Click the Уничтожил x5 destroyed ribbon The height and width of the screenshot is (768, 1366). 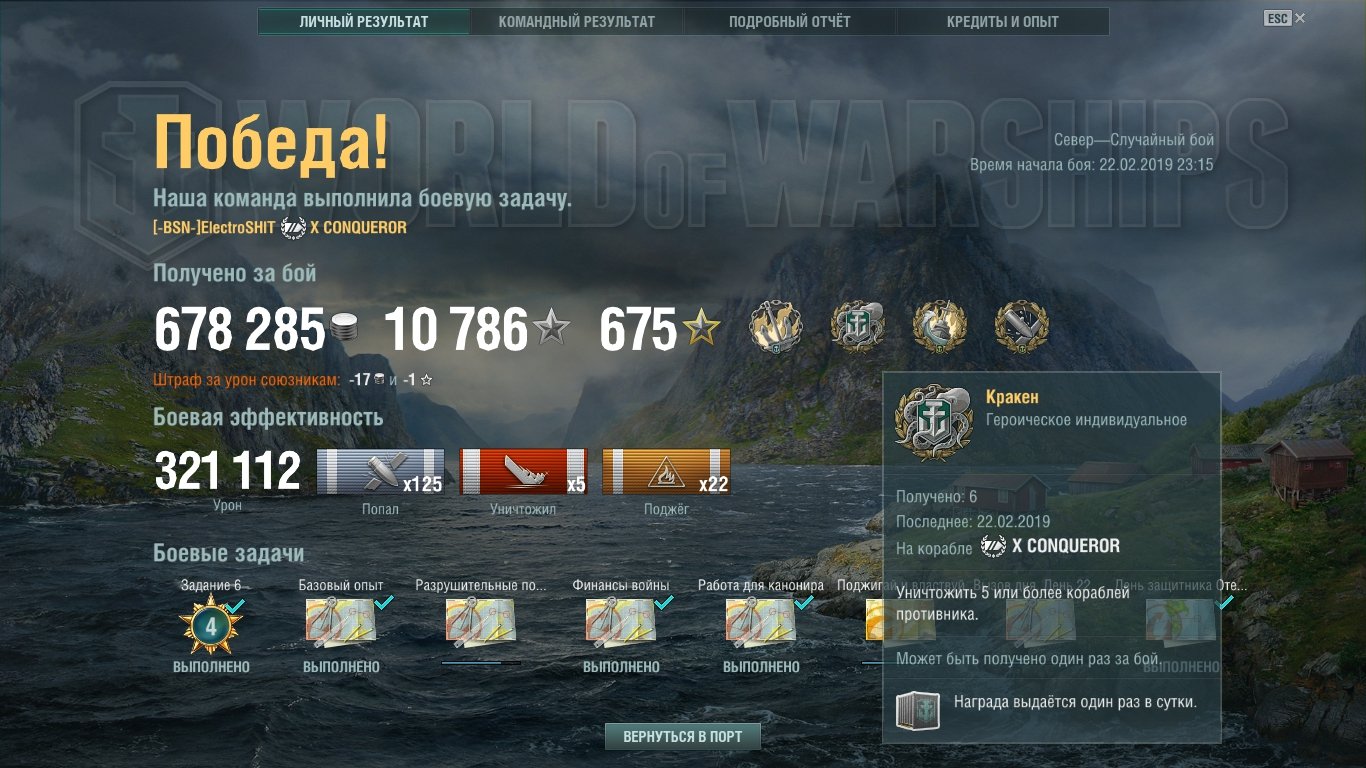tap(523, 471)
